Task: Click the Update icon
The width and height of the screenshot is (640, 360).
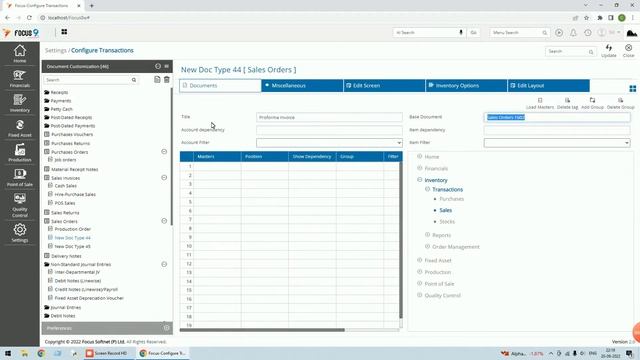Action: coord(609,51)
